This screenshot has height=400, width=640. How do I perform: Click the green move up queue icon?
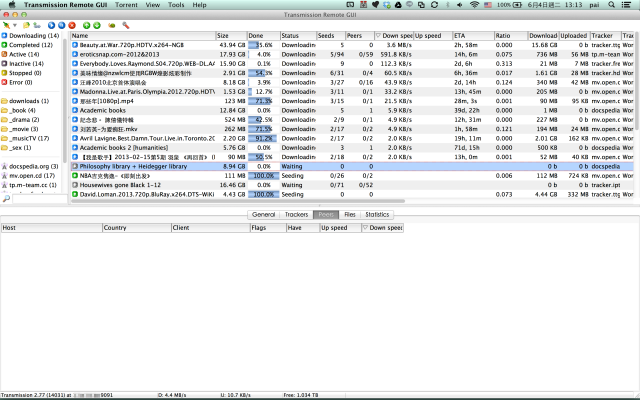86,25
